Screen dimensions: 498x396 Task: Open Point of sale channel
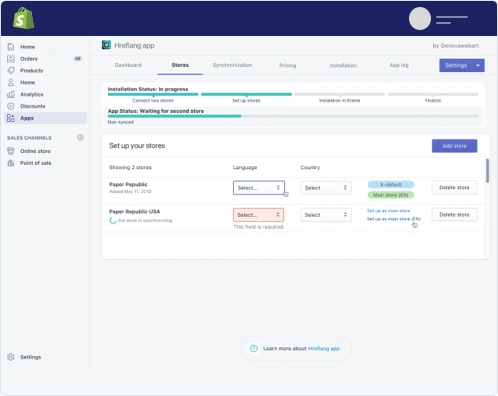tap(36, 163)
